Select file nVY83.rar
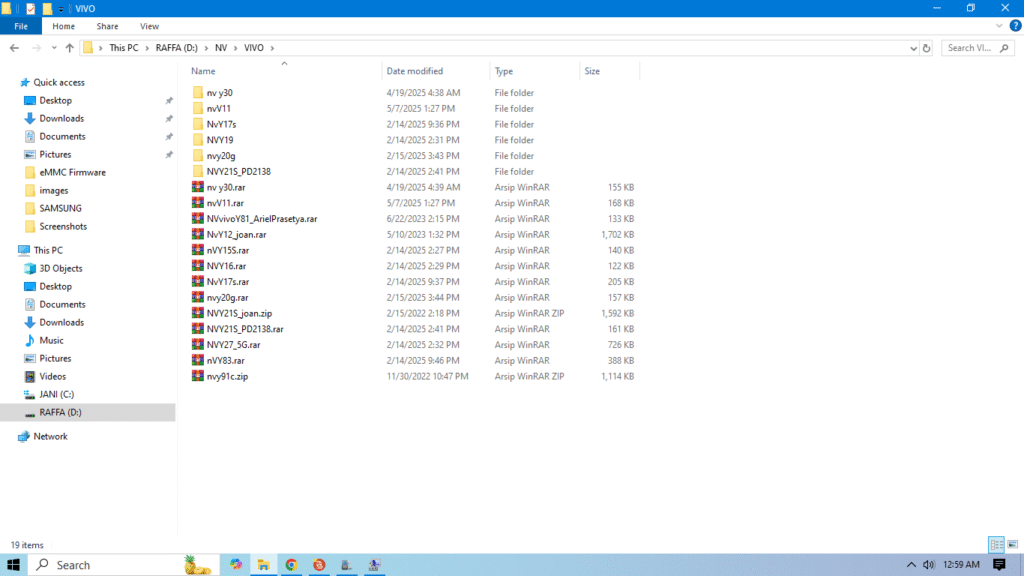Screen dimensions: 1024x576 point(225,360)
